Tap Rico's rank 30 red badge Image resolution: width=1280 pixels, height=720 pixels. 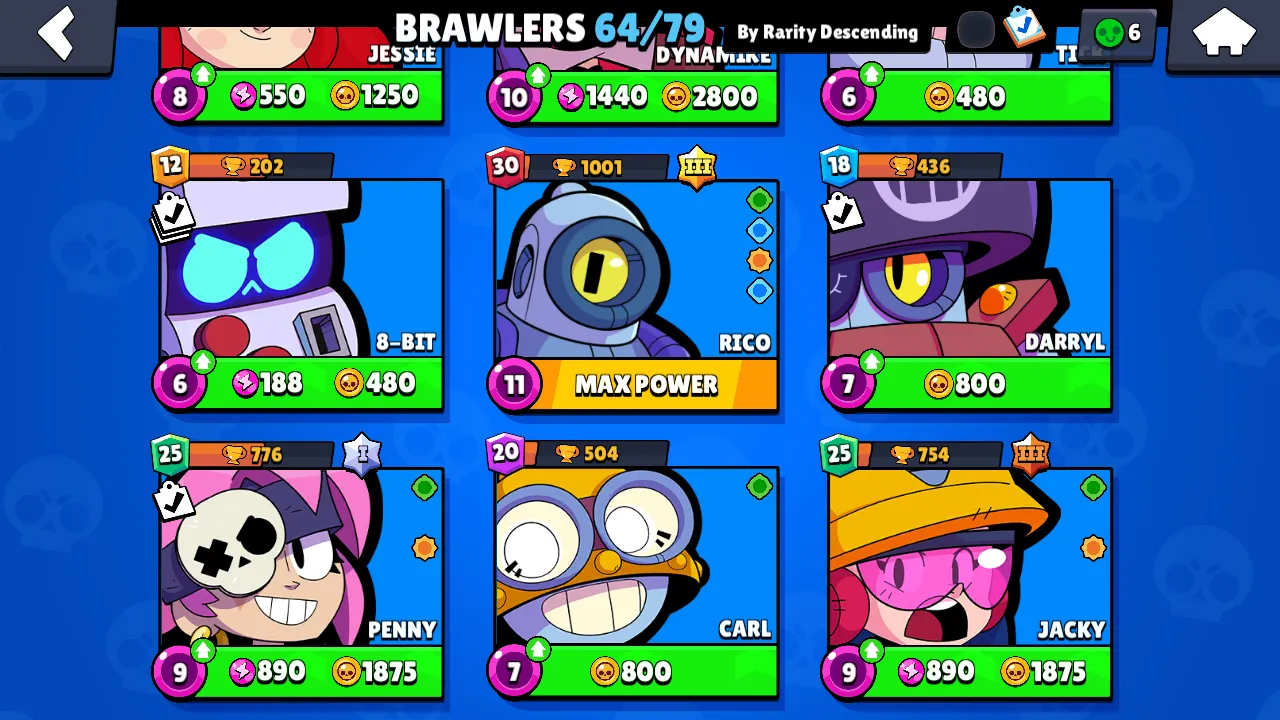point(506,166)
